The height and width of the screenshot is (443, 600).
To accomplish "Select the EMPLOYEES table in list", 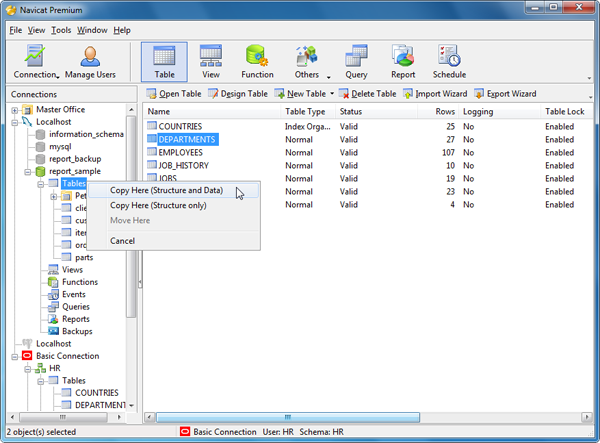I will (x=181, y=152).
